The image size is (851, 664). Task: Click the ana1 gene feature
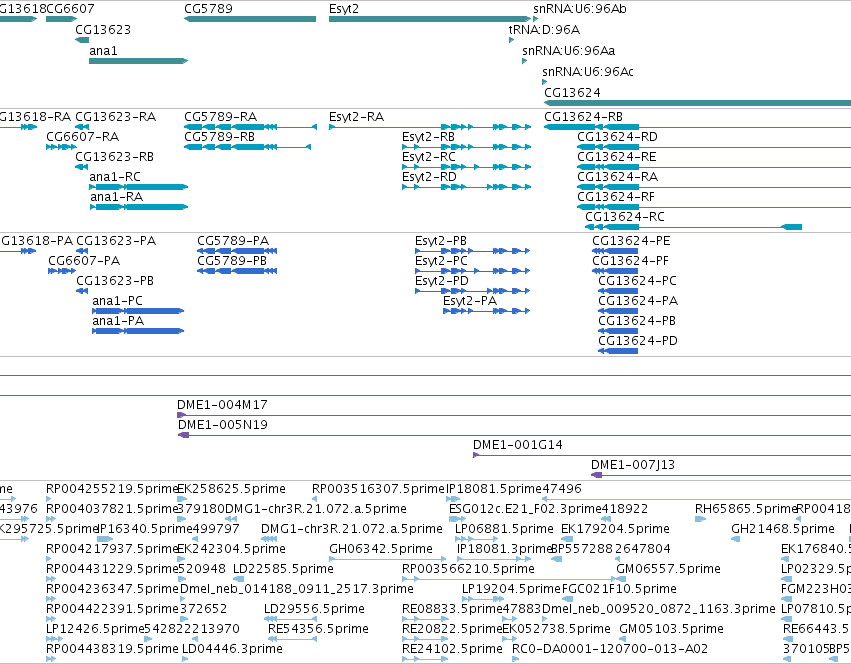(x=138, y=61)
